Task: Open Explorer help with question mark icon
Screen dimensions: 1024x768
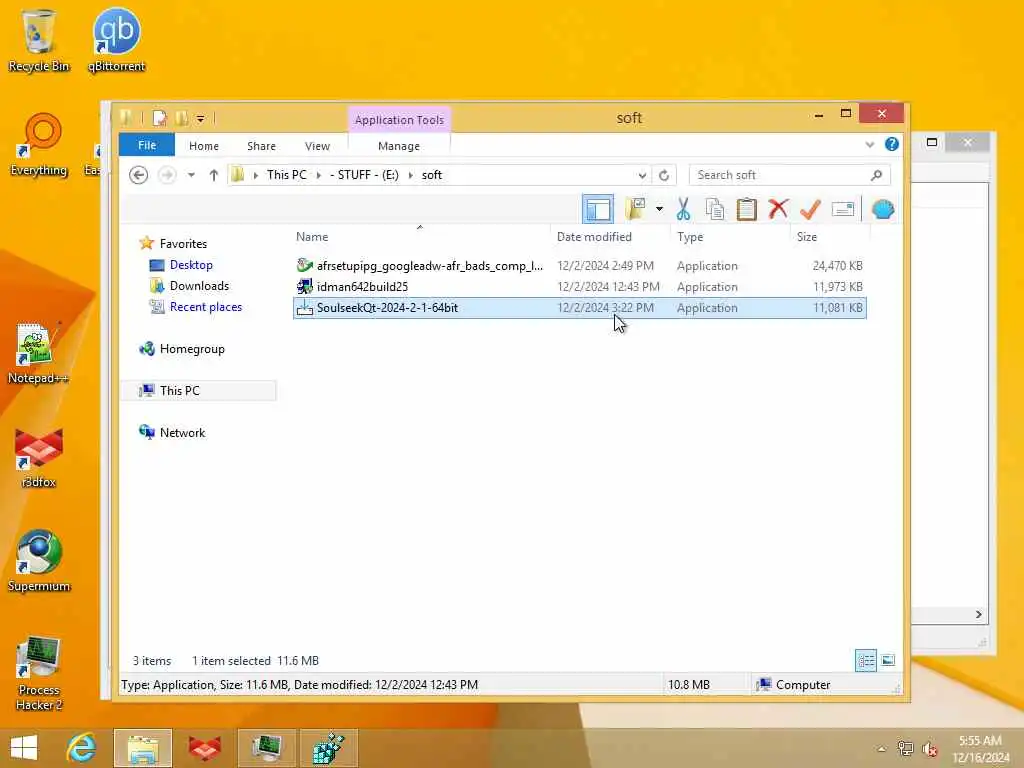Action: [x=891, y=144]
